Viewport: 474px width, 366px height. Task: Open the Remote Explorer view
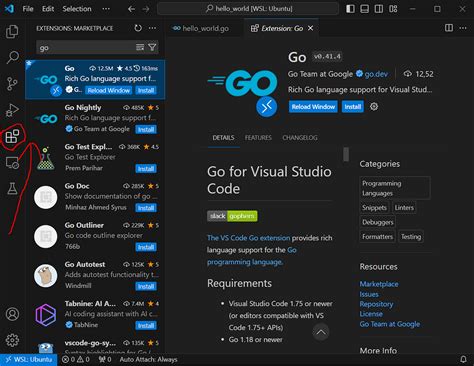click(12, 163)
